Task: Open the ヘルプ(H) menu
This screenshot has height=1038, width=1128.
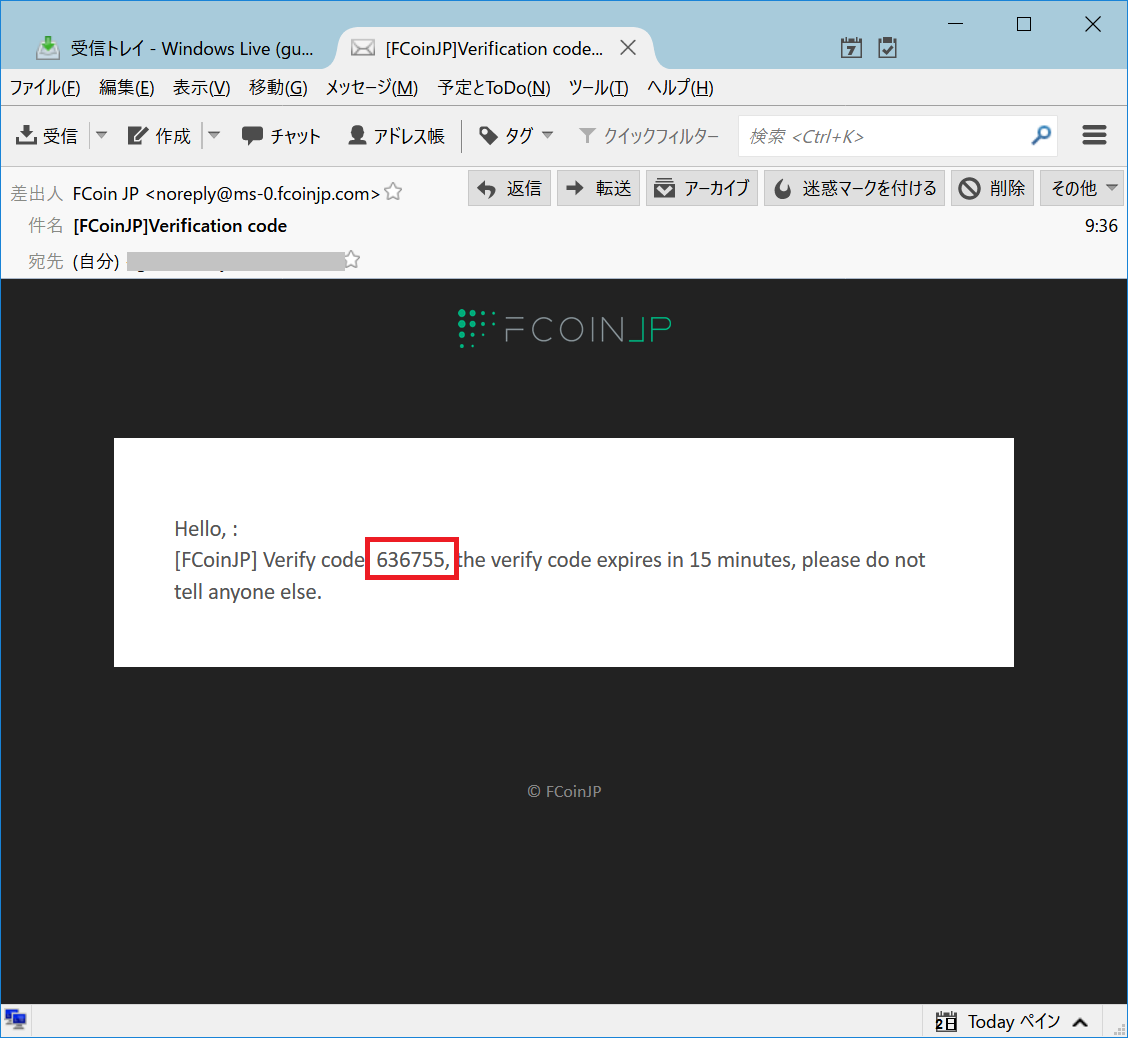Action: (x=680, y=88)
